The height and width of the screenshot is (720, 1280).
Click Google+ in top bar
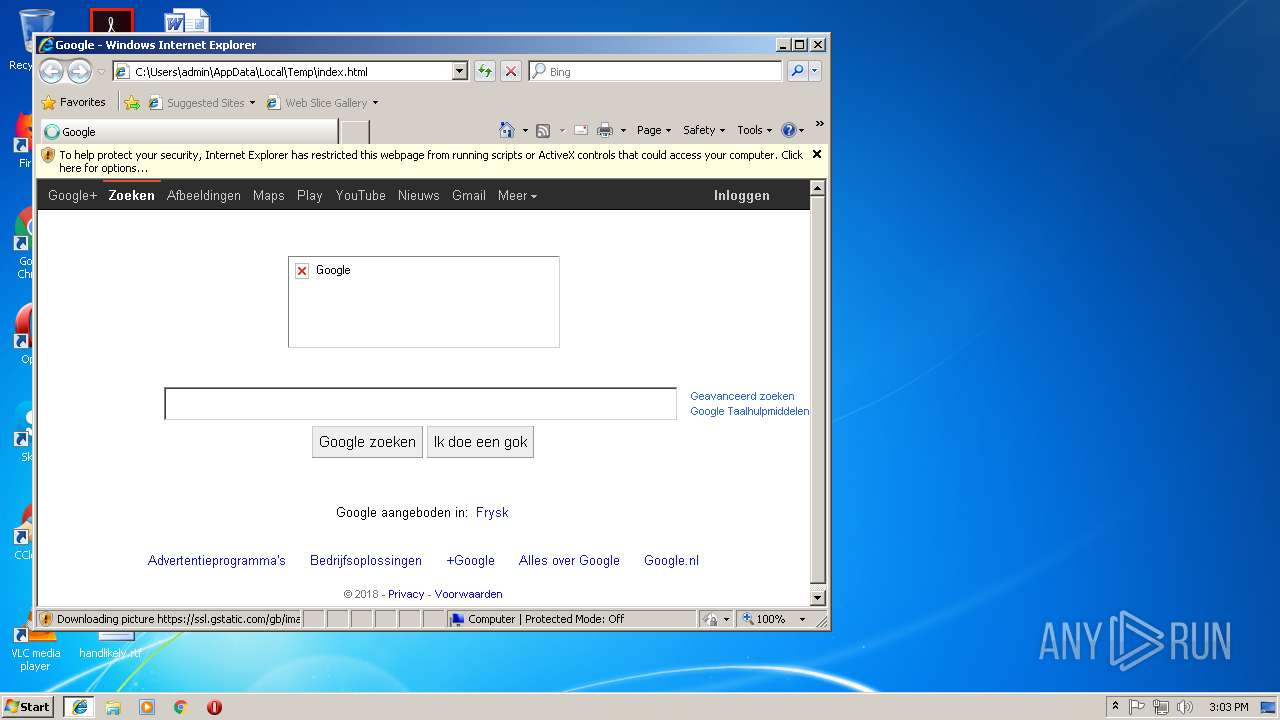pos(73,196)
